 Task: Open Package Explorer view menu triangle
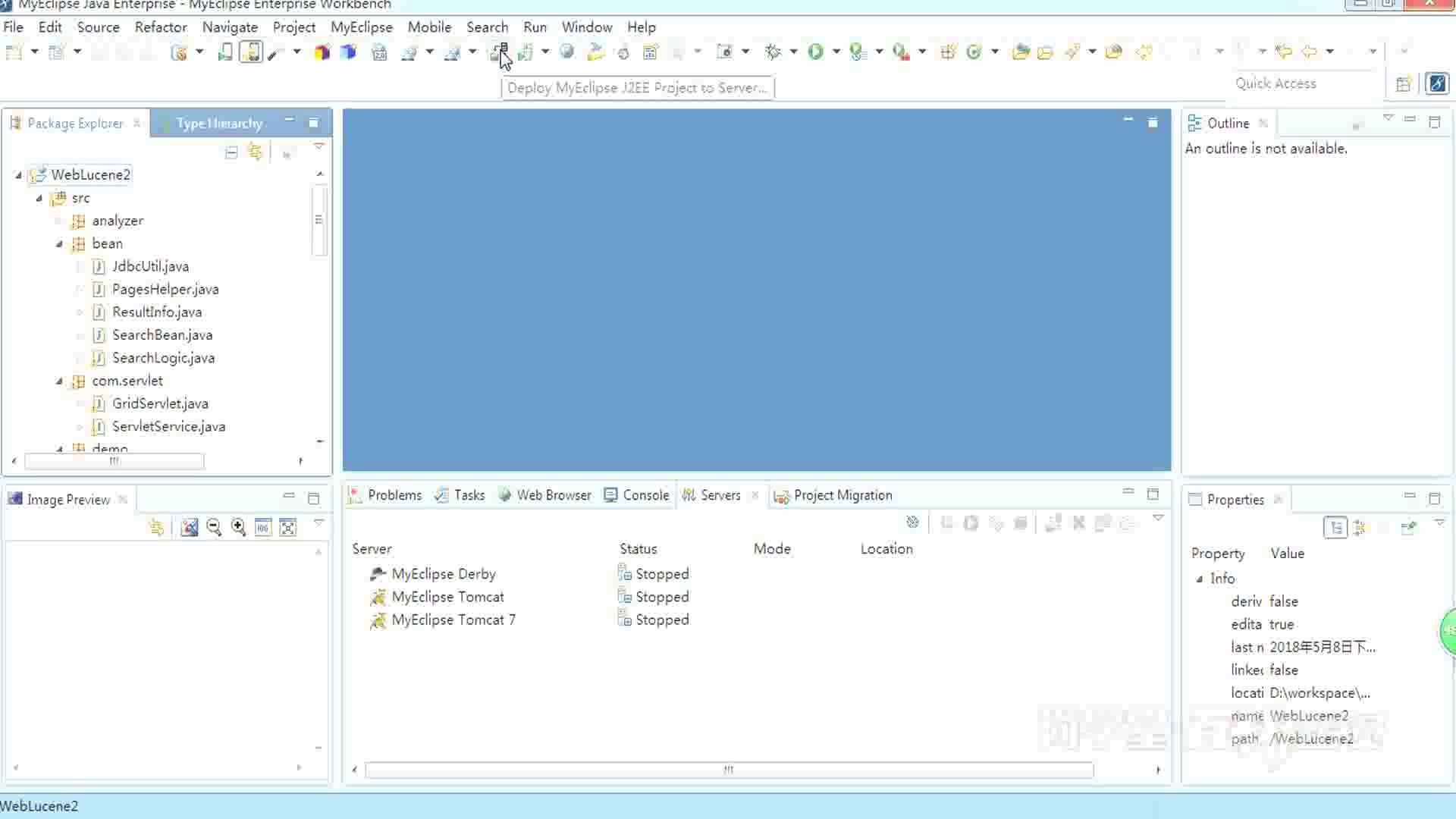click(319, 146)
